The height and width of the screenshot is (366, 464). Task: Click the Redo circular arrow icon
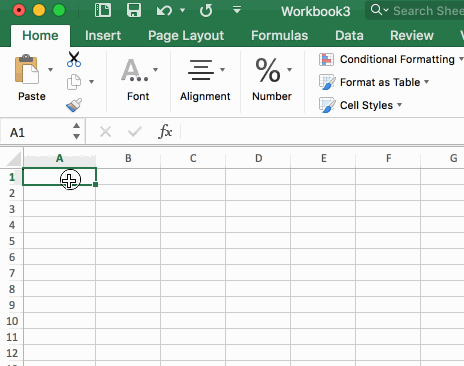[206, 10]
